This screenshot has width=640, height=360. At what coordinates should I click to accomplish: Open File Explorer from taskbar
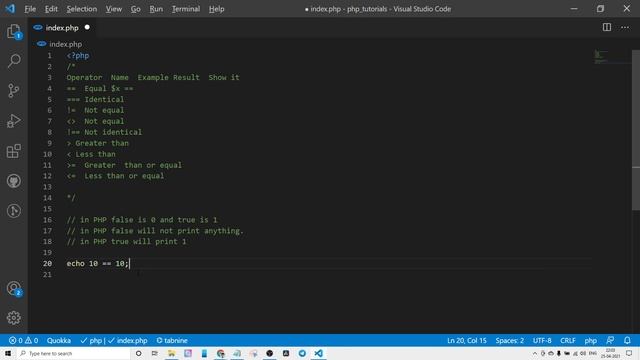(171, 353)
